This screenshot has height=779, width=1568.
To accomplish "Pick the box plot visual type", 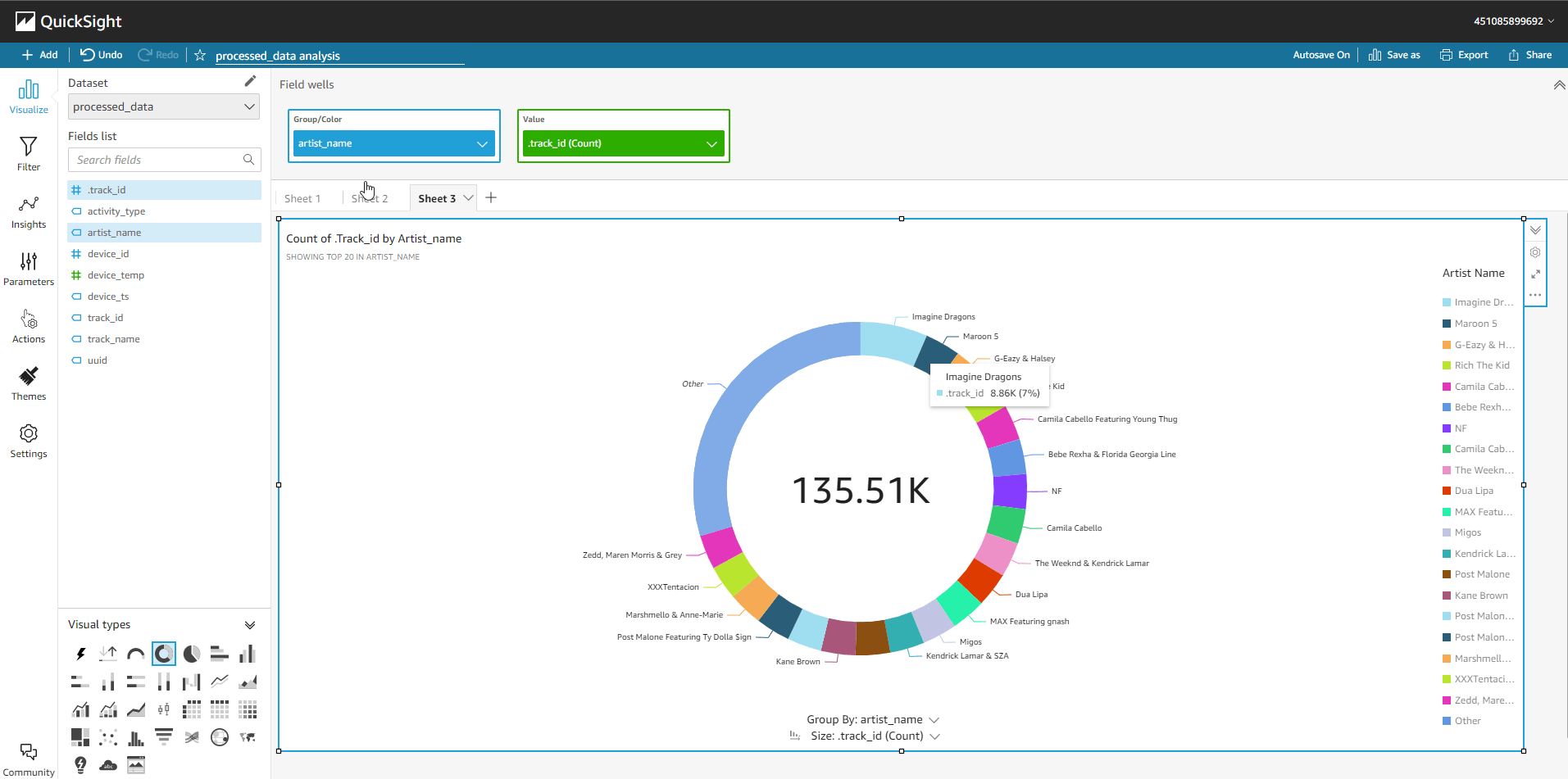I will coord(164,709).
